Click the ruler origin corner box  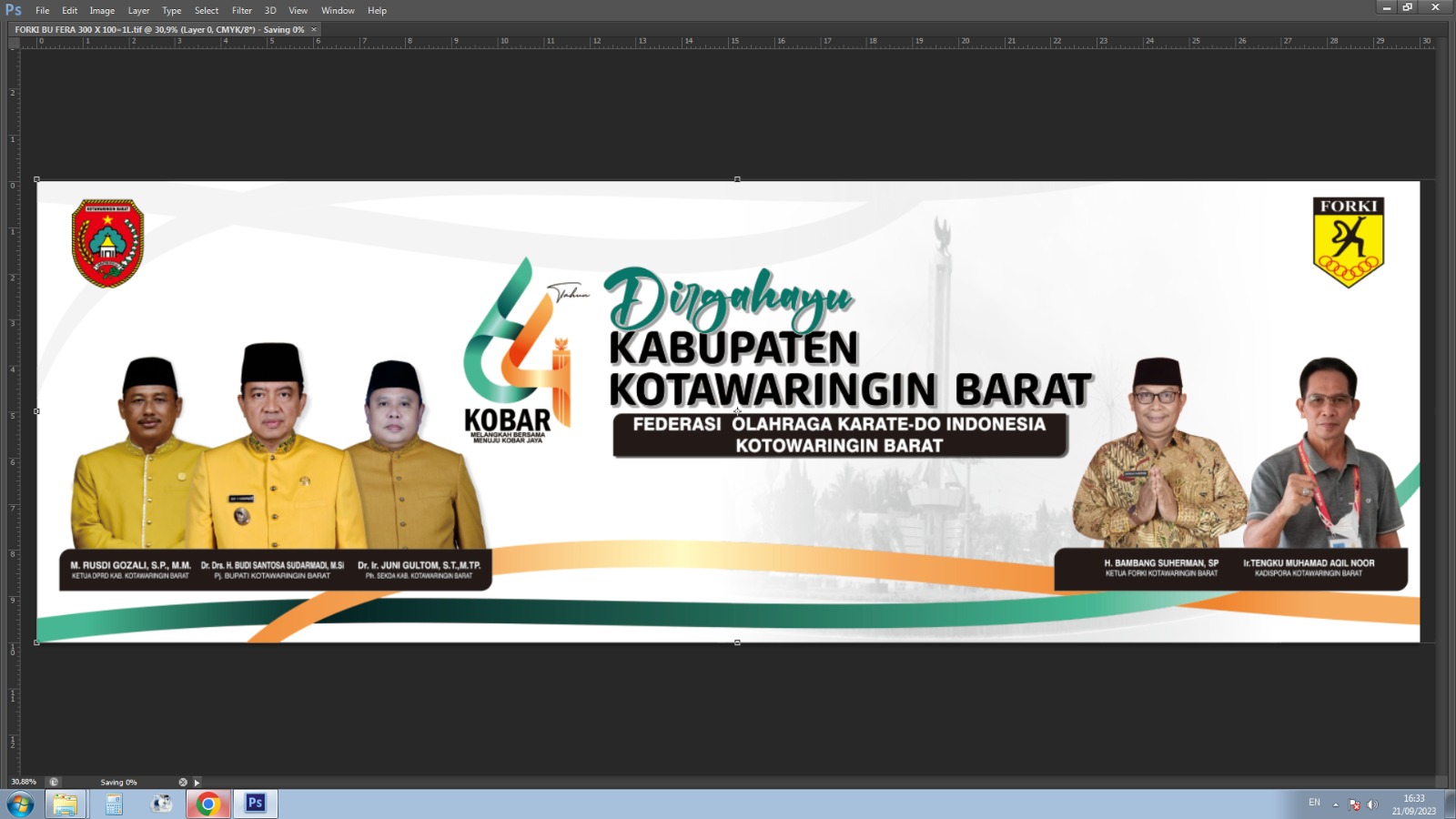coord(14,42)
